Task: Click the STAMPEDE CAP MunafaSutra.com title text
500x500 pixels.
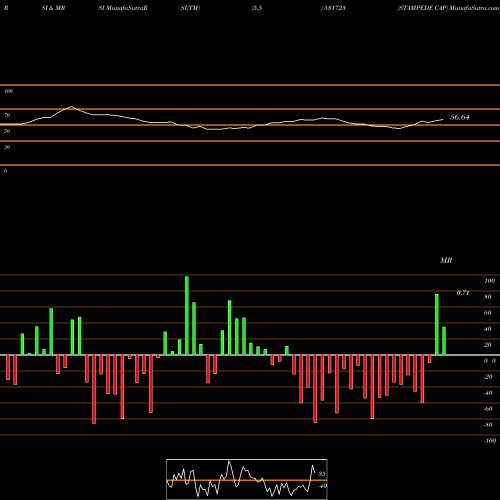Action: pos(448,8)
